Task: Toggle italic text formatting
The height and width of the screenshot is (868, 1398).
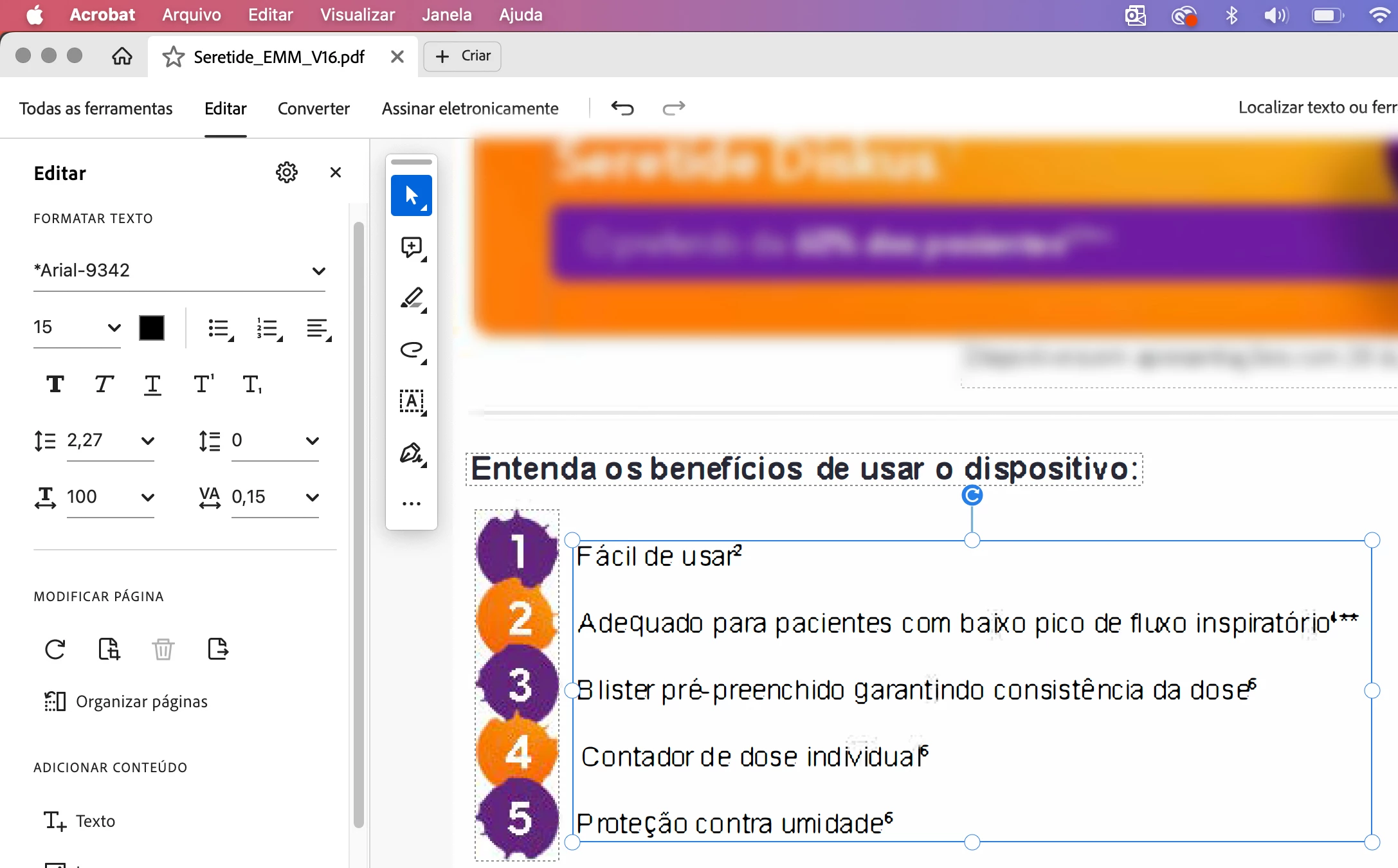Action: coord(104,384)
